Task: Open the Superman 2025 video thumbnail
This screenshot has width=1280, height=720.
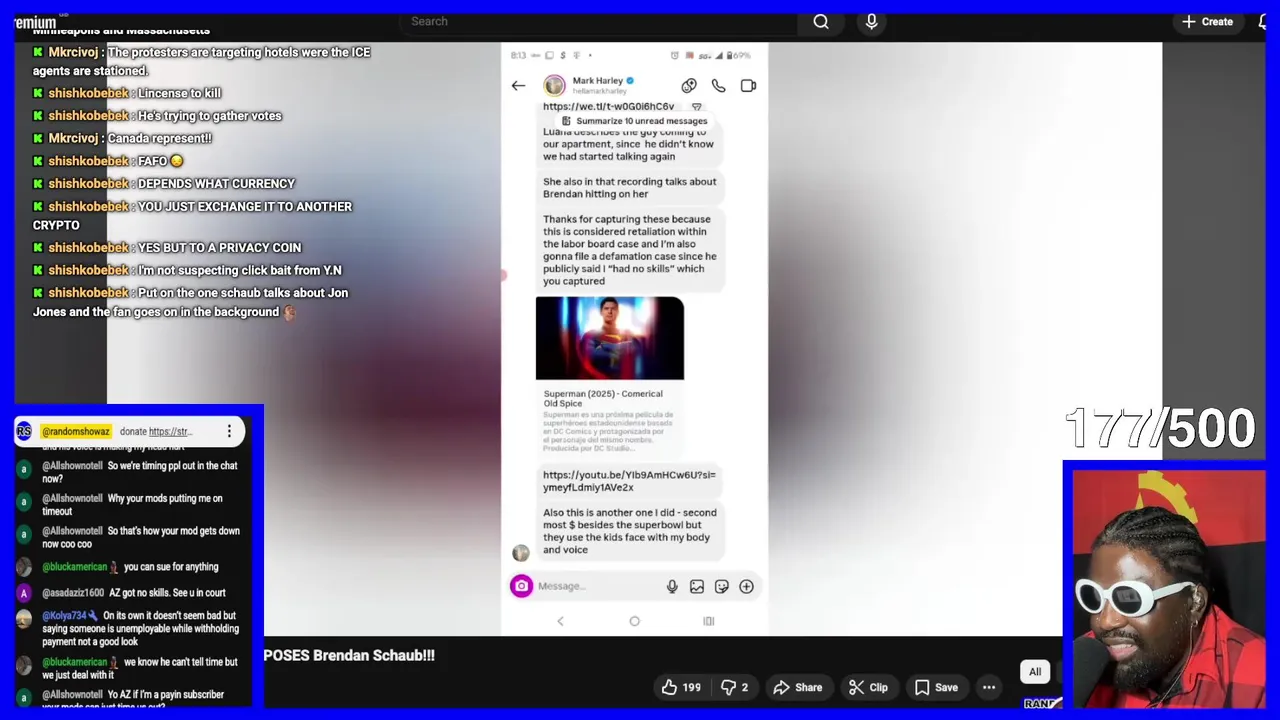Action: tap(610, 338)
